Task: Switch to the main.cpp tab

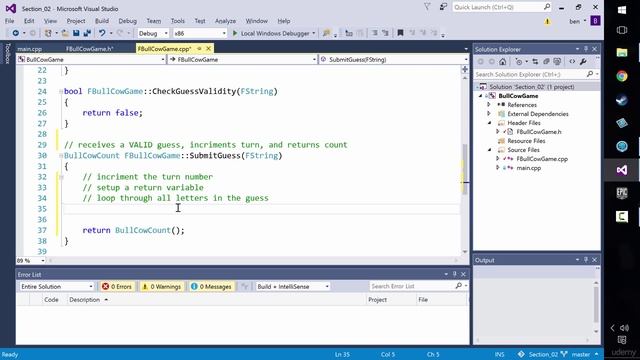Action: [30, 49]
